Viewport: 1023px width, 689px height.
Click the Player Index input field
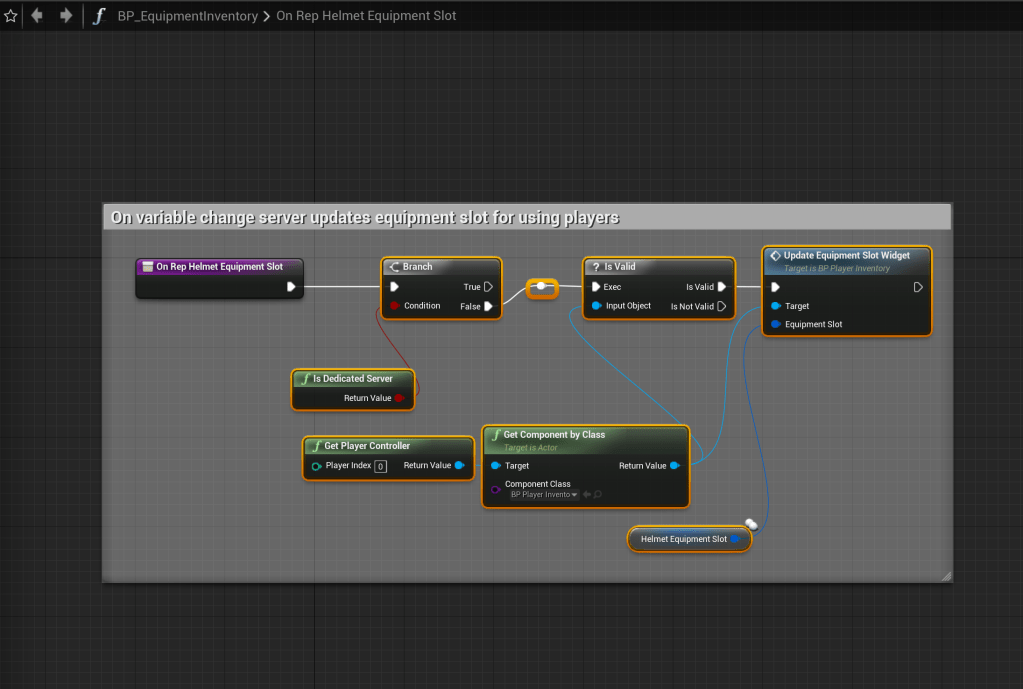pyautogui.click(x=380, y=466)
